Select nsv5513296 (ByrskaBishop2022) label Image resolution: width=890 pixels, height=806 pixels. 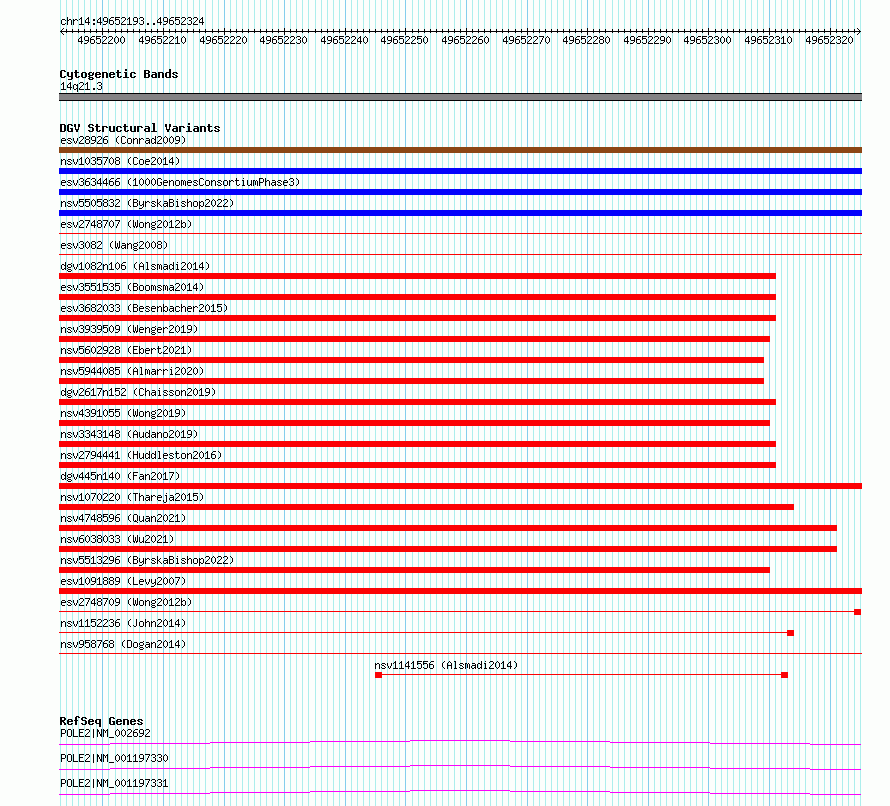(x=147, y=560)
